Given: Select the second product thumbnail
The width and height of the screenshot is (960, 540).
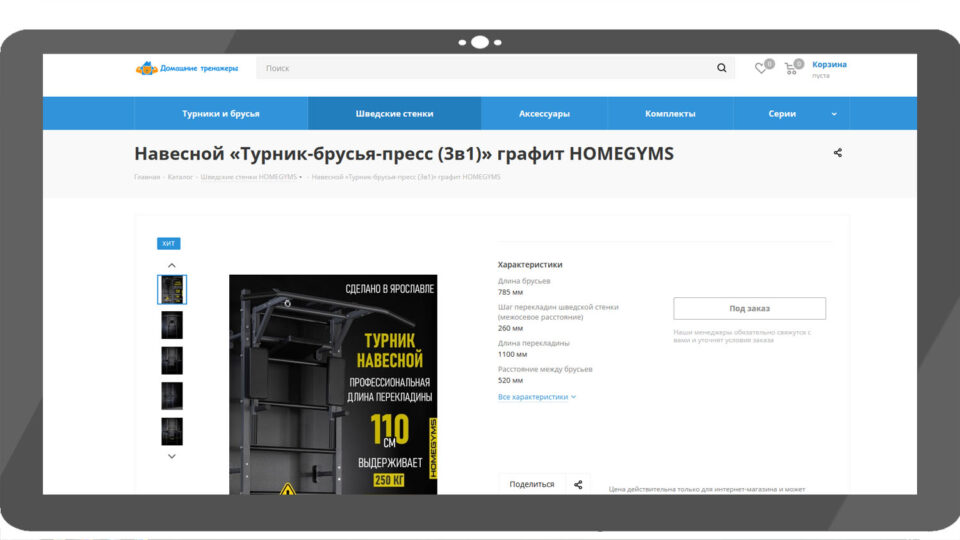Looking at the screenshot, I should [172, 325].
